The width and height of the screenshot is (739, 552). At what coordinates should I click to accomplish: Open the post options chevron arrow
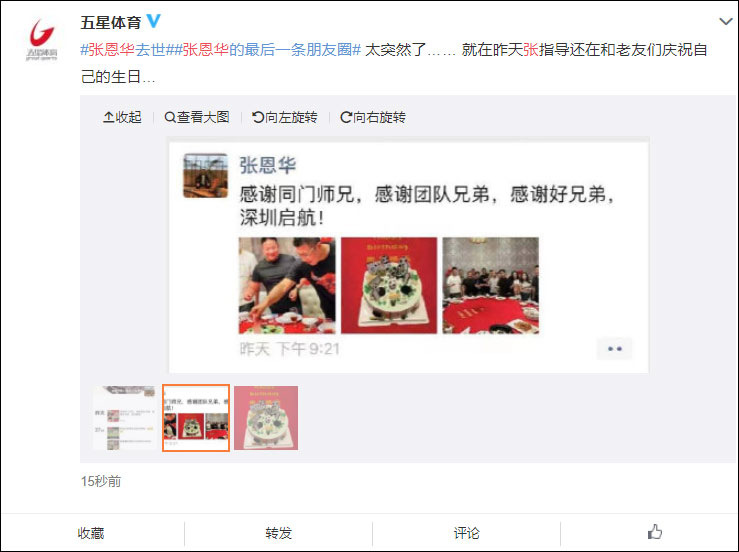[725, 22]
